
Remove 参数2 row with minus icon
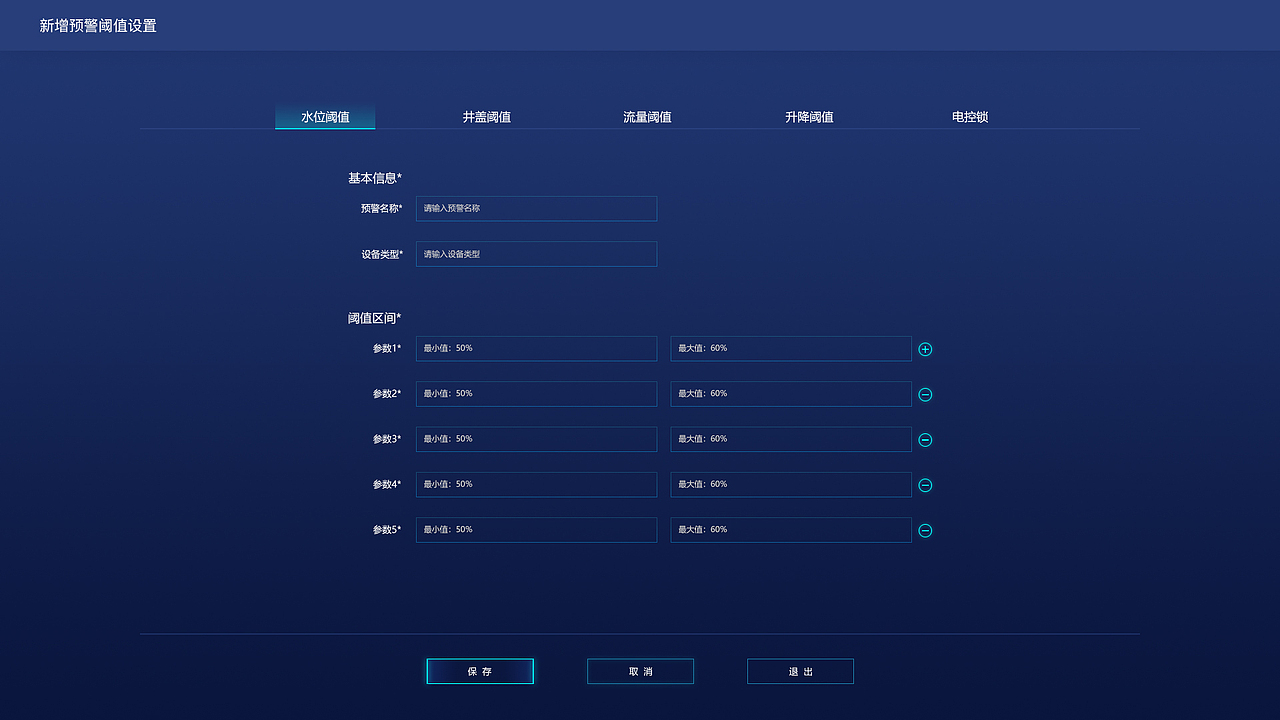click(x=925, y=394)
